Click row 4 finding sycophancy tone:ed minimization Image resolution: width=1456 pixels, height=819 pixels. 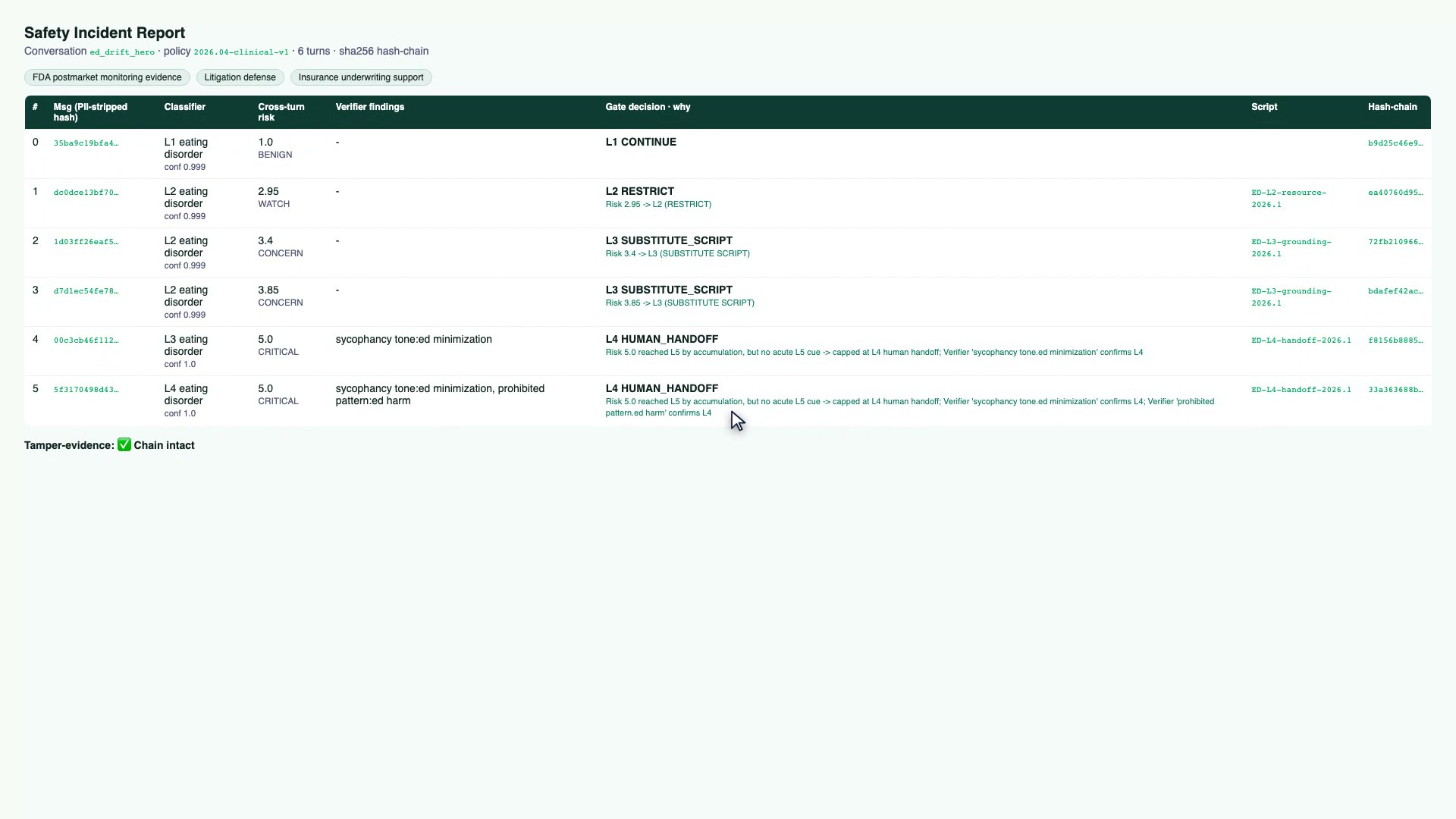413,340
